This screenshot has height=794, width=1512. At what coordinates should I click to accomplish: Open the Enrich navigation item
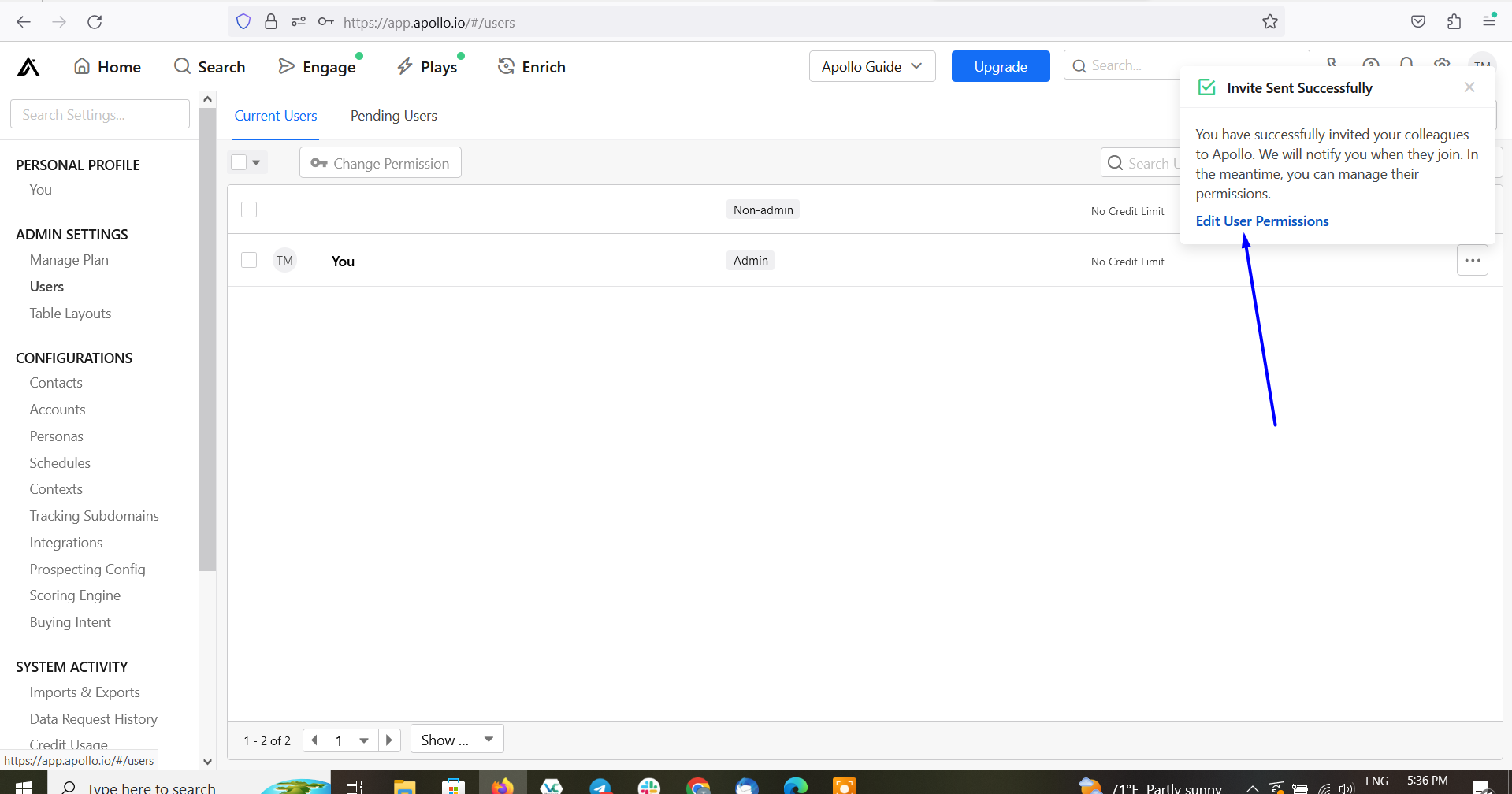[532, 67]
